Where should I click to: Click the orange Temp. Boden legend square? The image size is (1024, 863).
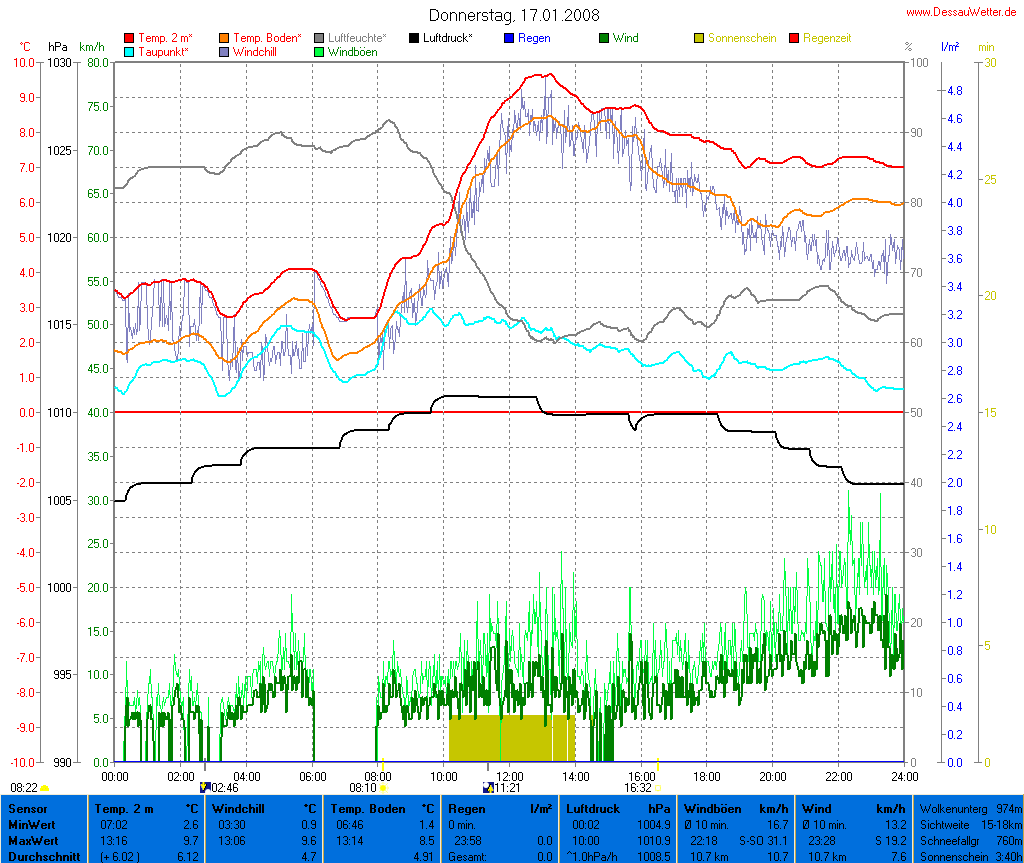click(223, 38)
